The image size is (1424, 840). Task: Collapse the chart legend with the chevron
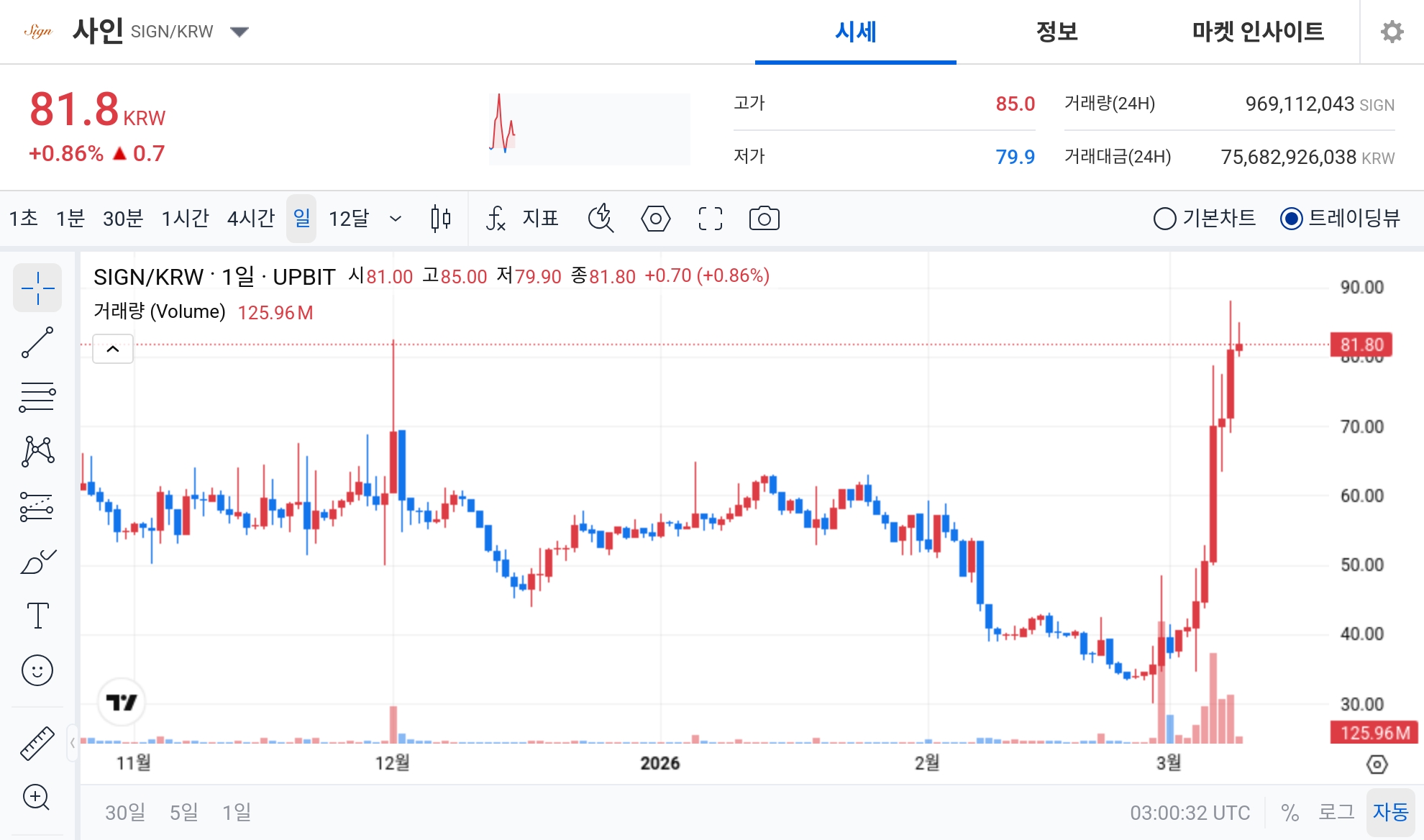point(112,349)
